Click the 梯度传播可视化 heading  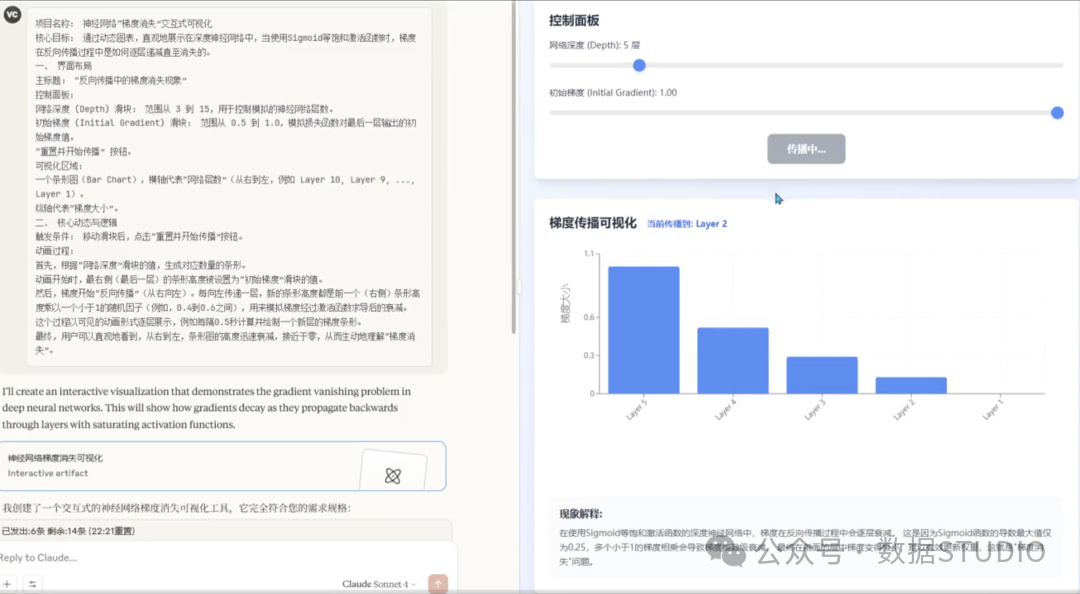(592, 223)
